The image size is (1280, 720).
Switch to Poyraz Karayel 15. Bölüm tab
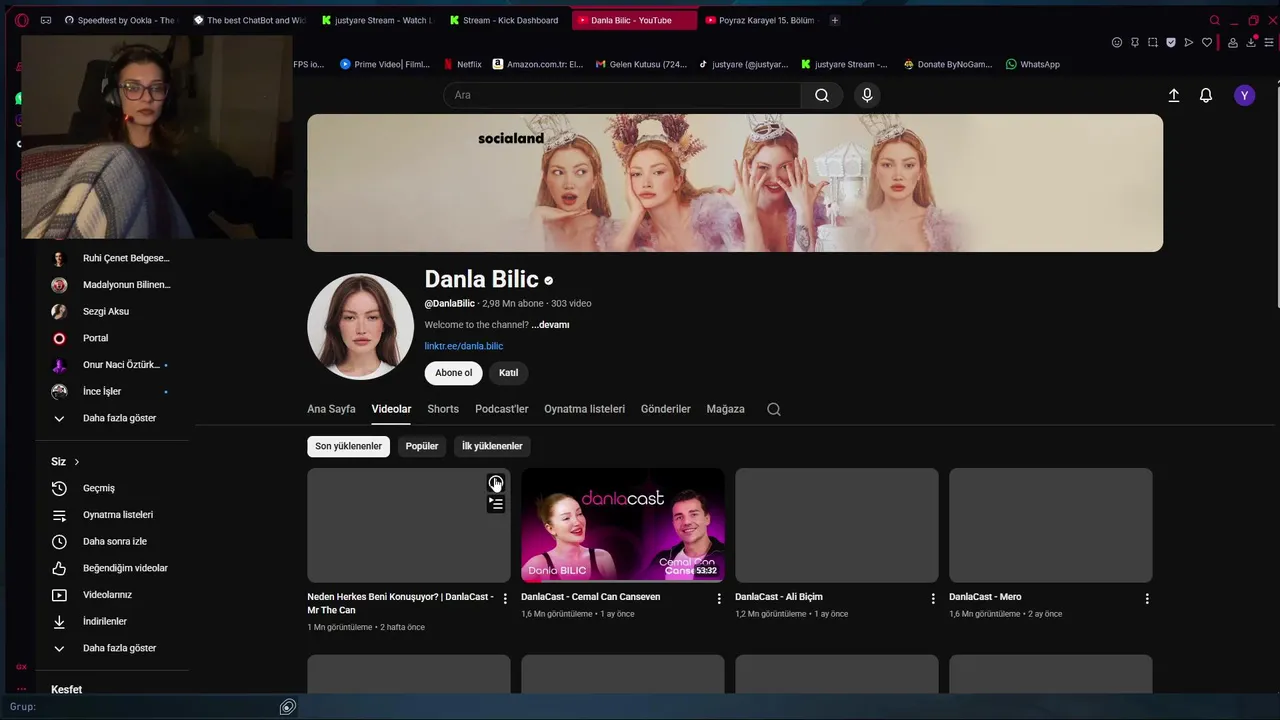coord(760,20)
